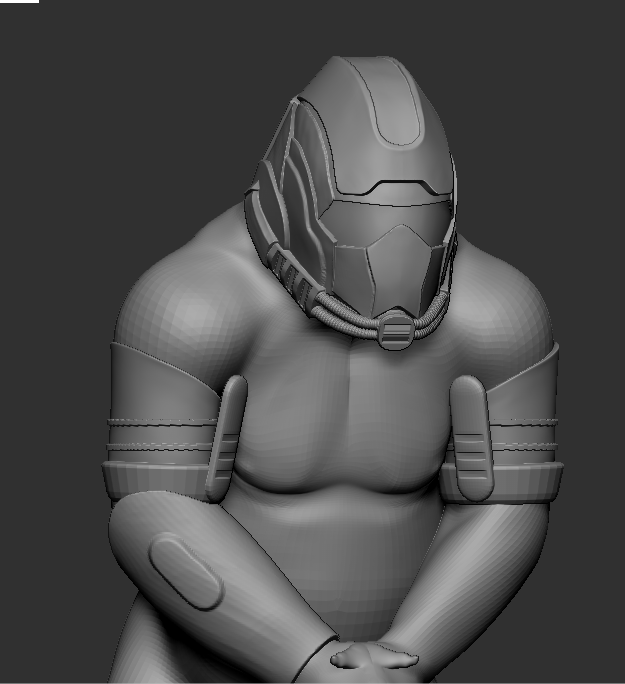The image size is (625, 684).
Task: Click the capsule strap beside right armband
Action: point(472,438)
